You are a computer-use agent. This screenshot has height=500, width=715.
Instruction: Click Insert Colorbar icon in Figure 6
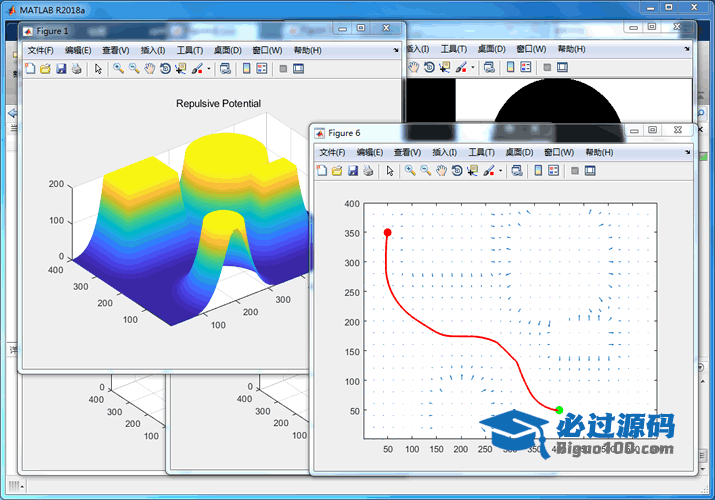click(x=538, y=171)
